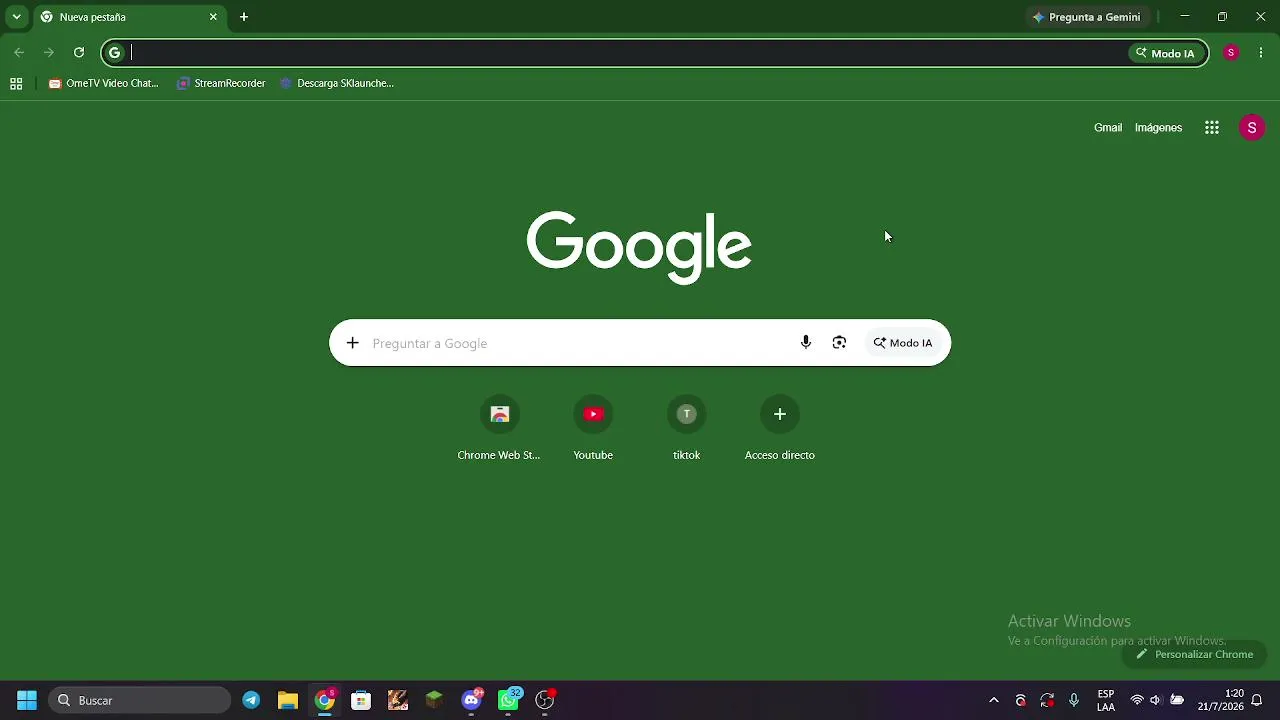1280x720 pixels.
Task: Click the Google icon in address bar
Action: pyautogui.click(x=115, y=53)
